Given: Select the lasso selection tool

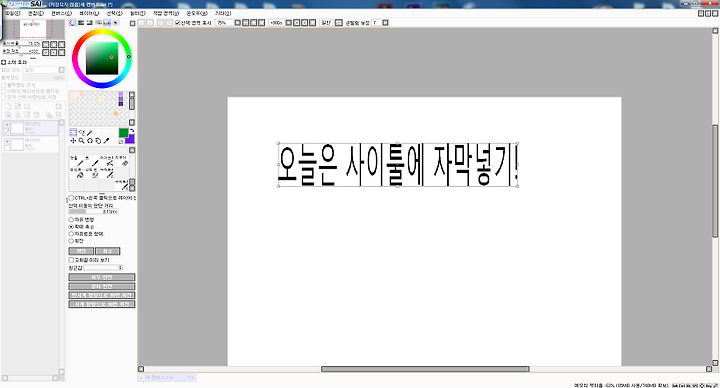Looking at the screenshot, I should [x=82, y=133].
